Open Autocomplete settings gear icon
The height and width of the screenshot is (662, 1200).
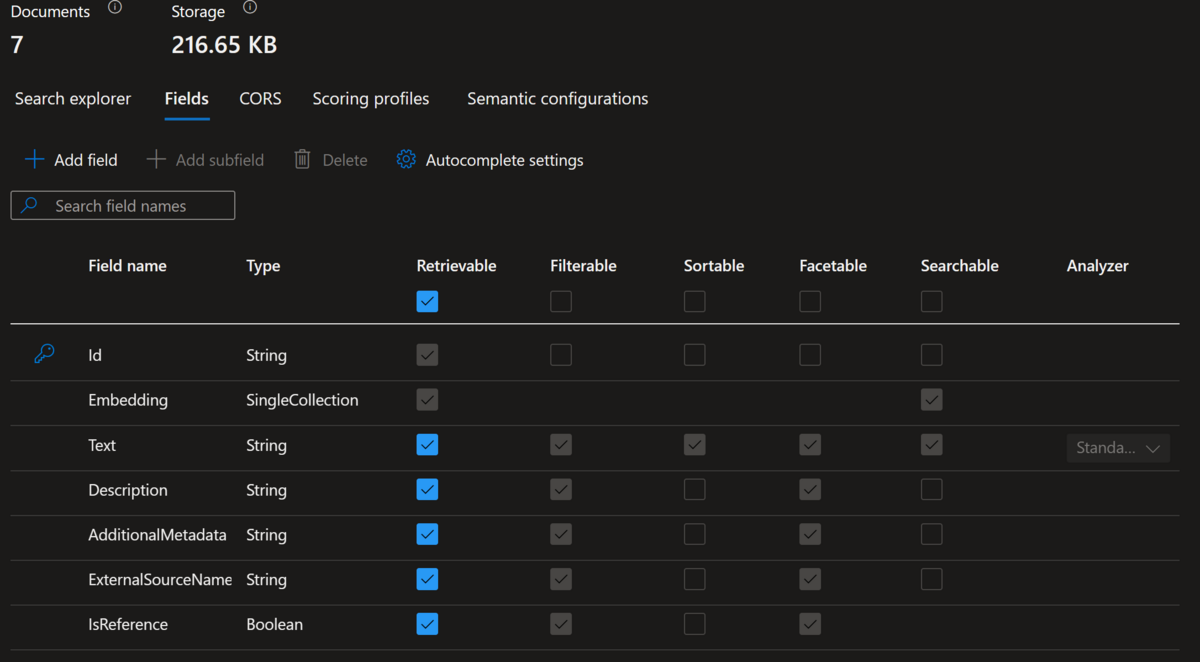406,160
